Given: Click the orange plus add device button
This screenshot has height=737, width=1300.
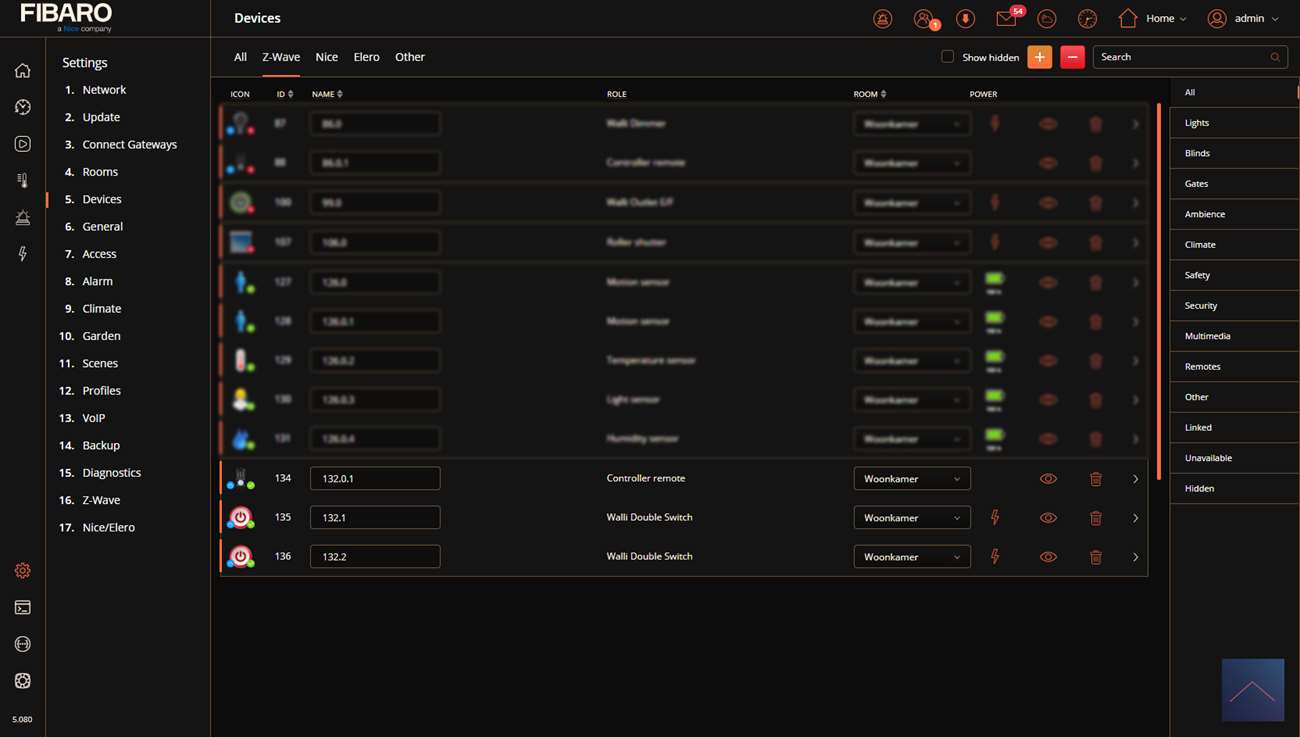Looking at the screenshot, I should 1039,57.
